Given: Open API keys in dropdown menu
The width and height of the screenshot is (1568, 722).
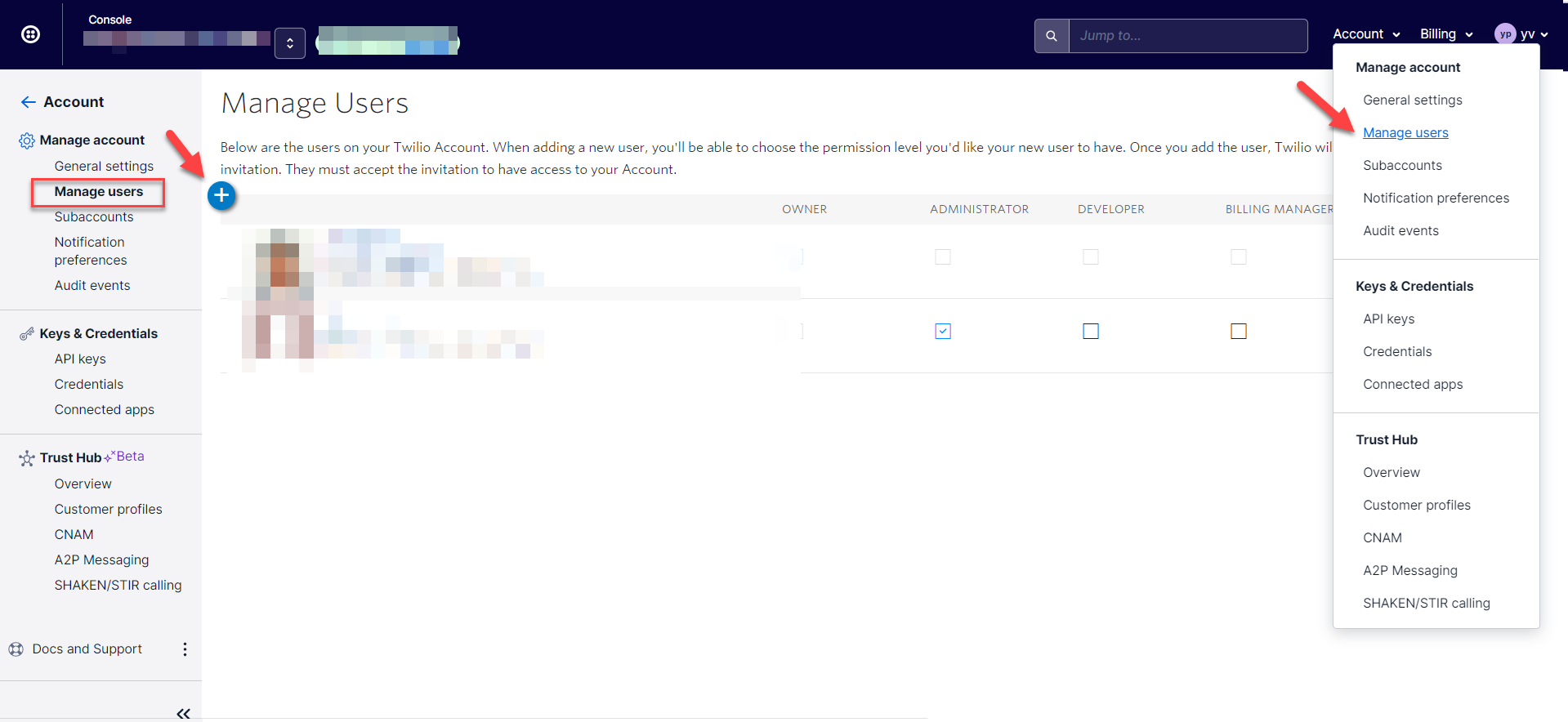Looking at the screenshot, I should [x=1388, y=319].
